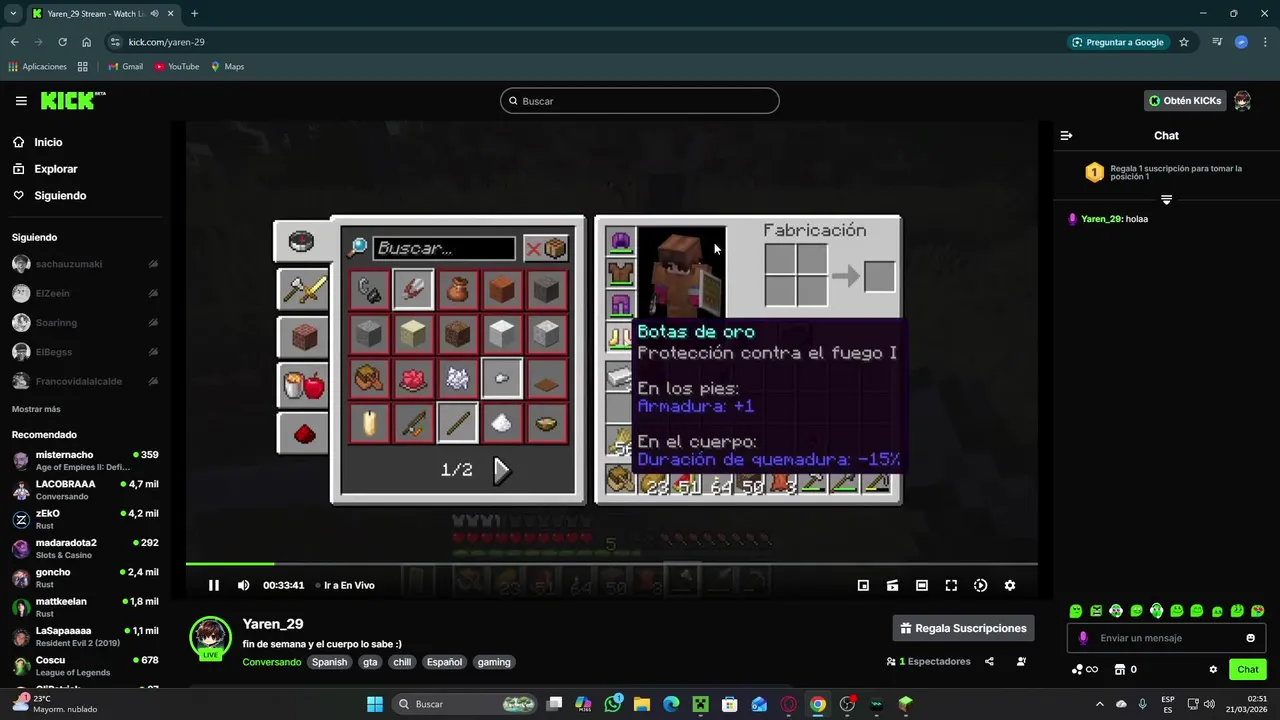This screenshot has width=1280, height=720.
Task: Enable mini player mode
Action: click(863, 585)
